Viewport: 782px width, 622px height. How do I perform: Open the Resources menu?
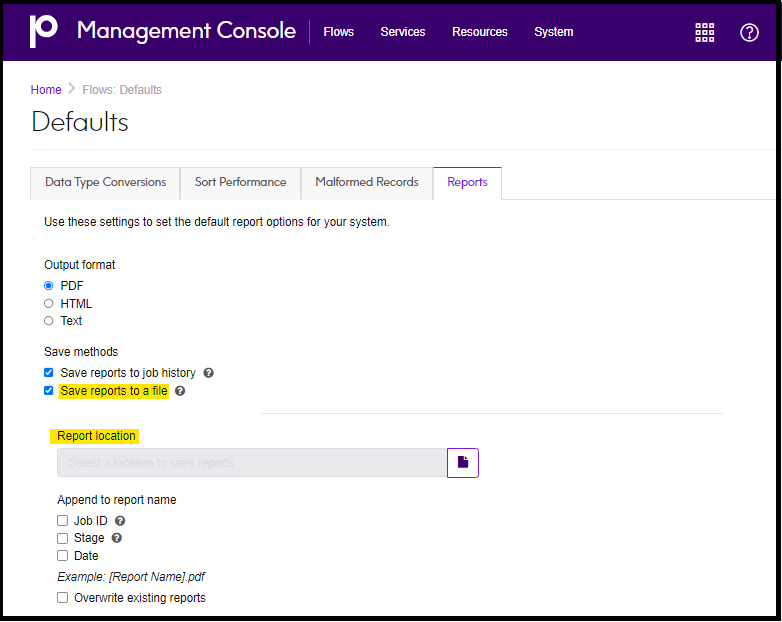click(x=479, y=32)
